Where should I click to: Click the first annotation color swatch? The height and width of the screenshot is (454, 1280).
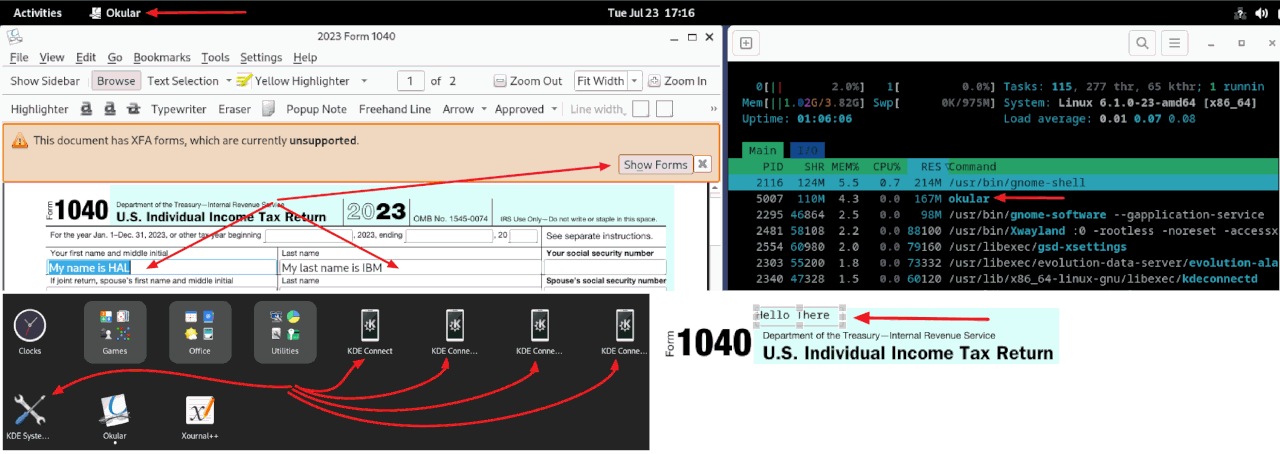[x=641, y=109]
